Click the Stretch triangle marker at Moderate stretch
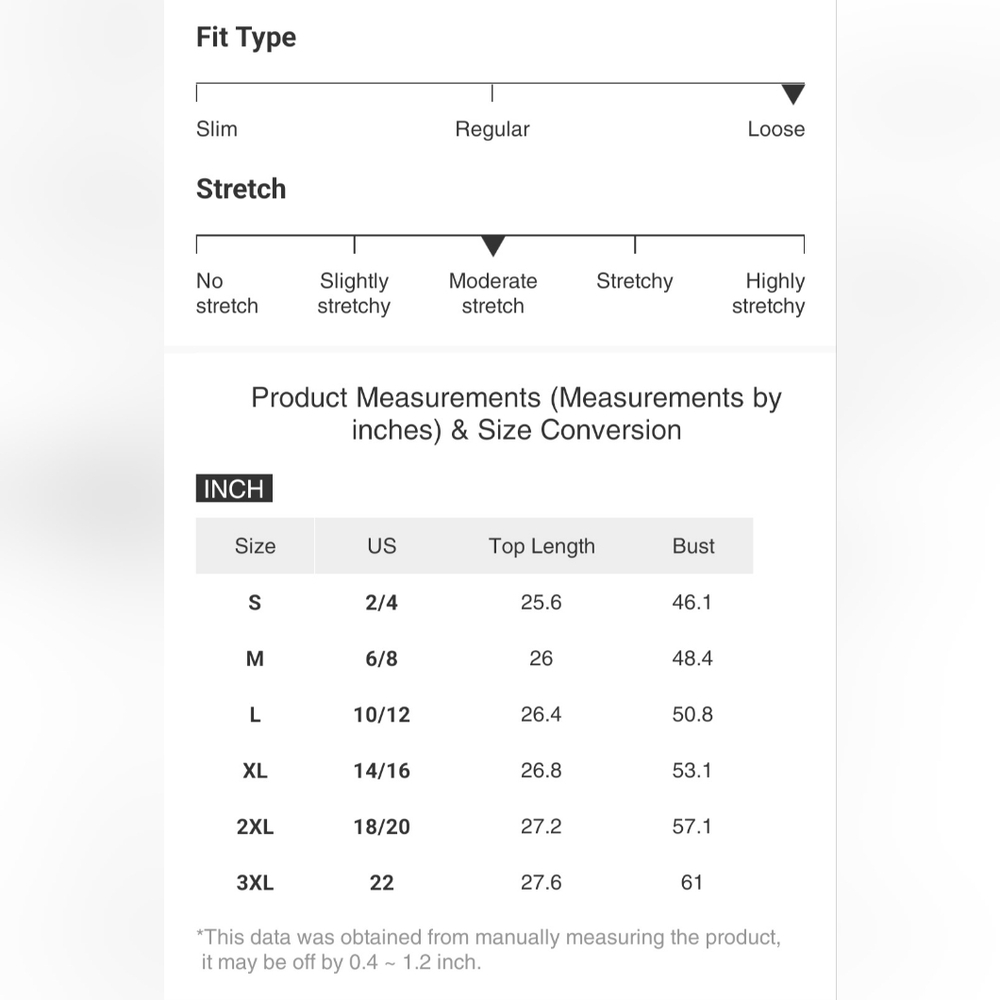 click(x=493, y=246)
